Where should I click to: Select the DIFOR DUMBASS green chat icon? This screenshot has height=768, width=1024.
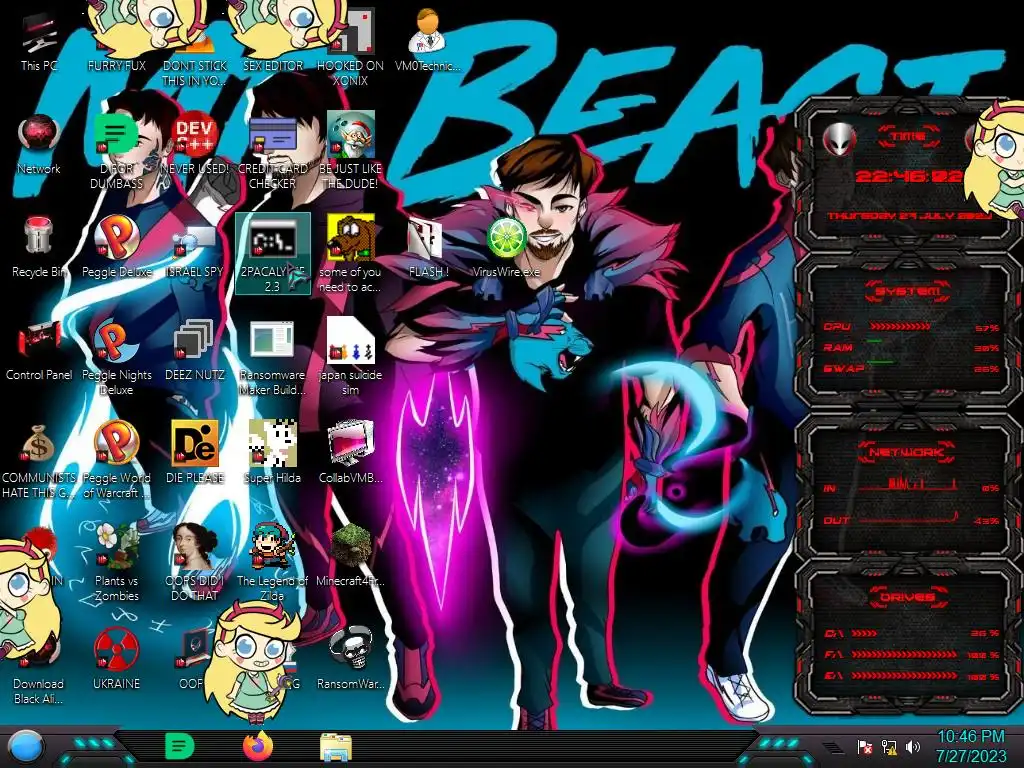pos(116,151)
